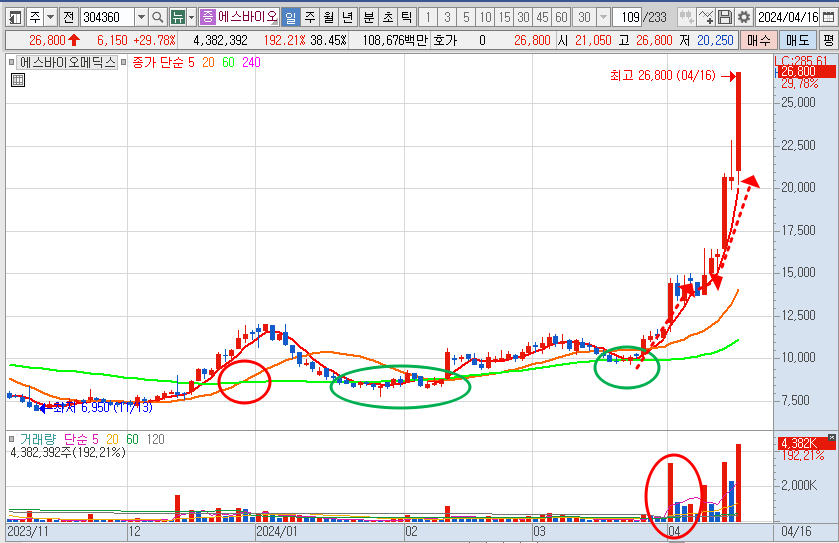Click the 거래량 volume label
839x543 pixels.
(x=37, y=439)
